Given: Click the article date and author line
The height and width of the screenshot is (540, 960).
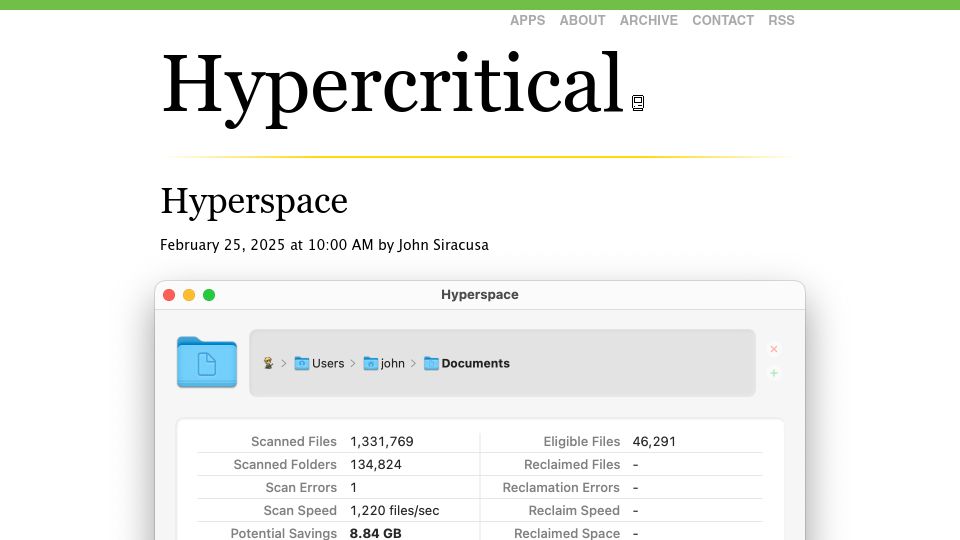Looking at the screenshot, I should click(324, 245).
